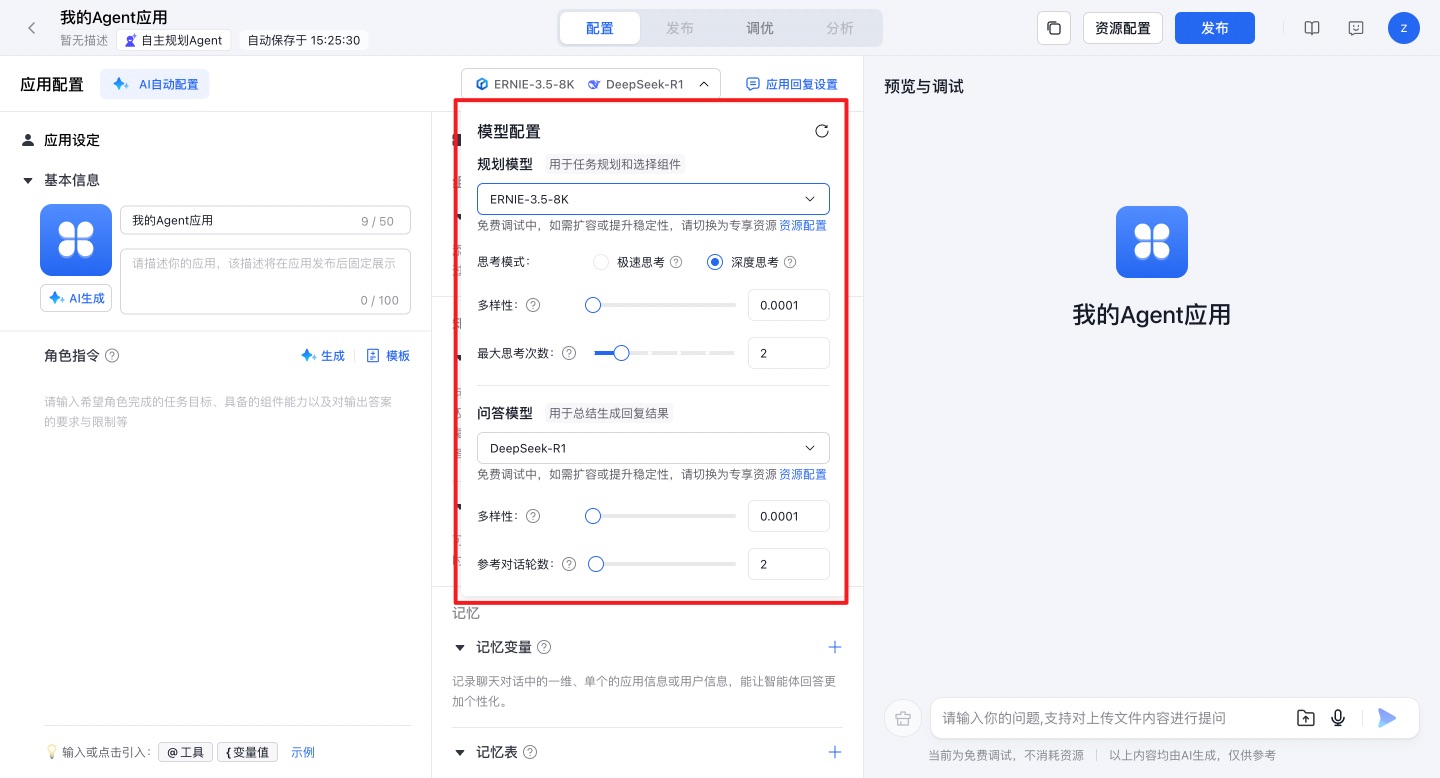The width and height of the screenshot is (1440, 778).
Task: Click the 暂无描述 text in header
Action: tap(84, 41)
